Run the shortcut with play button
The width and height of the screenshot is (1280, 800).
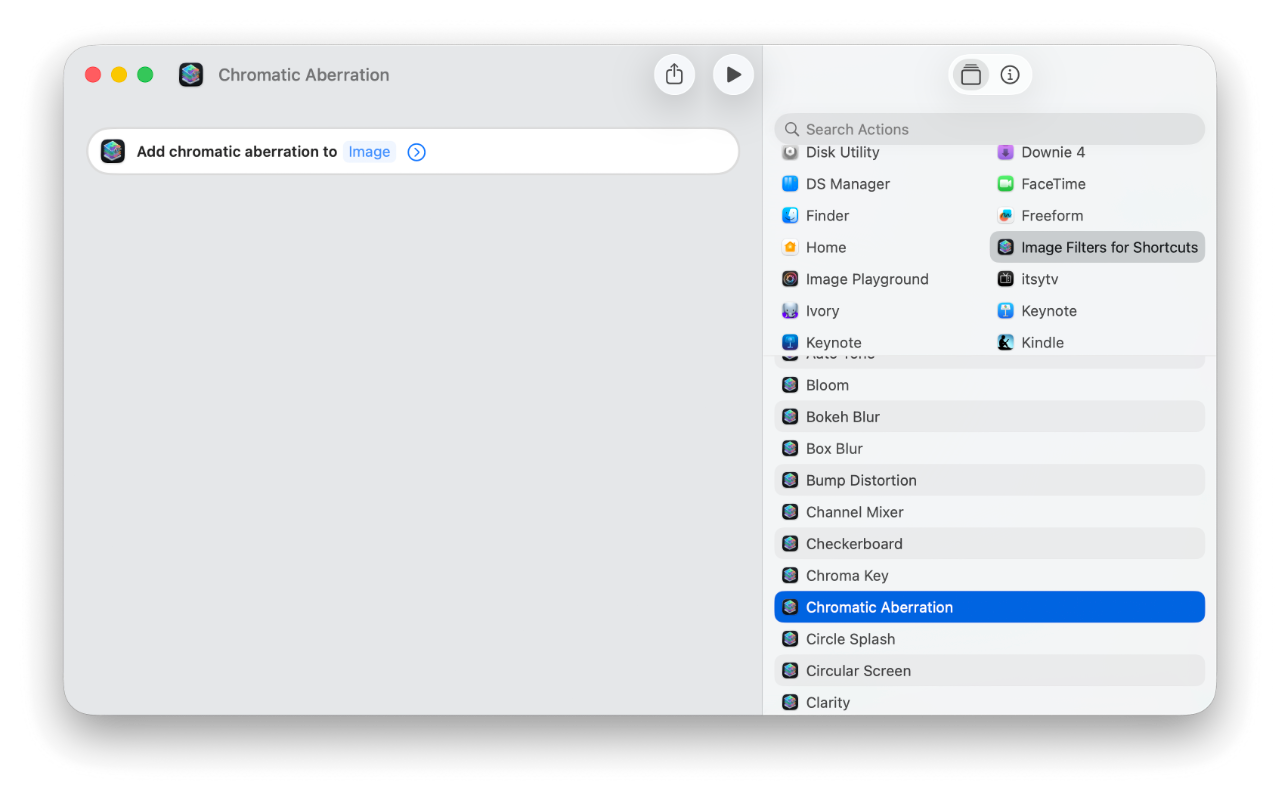[x=733, y=75]
